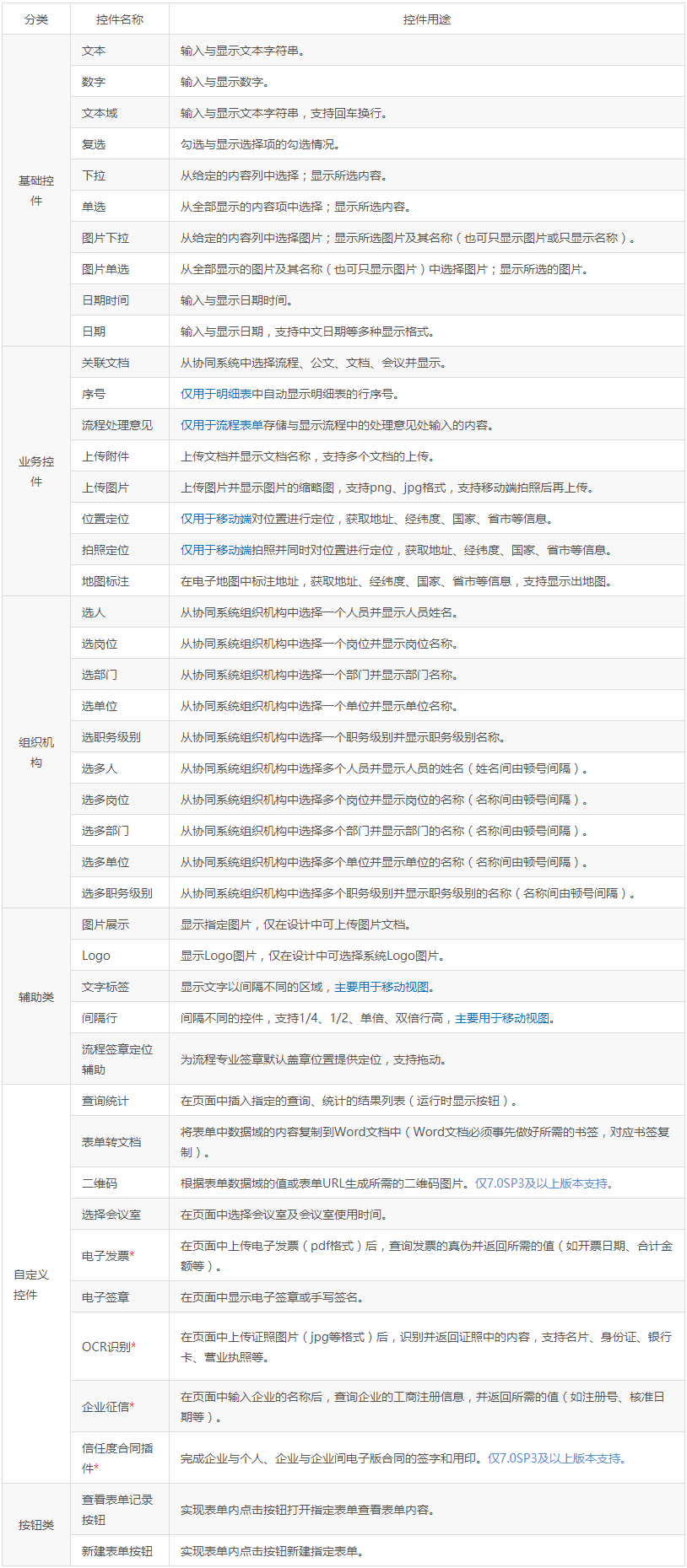Select the '日期时间' control name cell
Viewport: 687px width, 1568px height.
pos(120,300)
